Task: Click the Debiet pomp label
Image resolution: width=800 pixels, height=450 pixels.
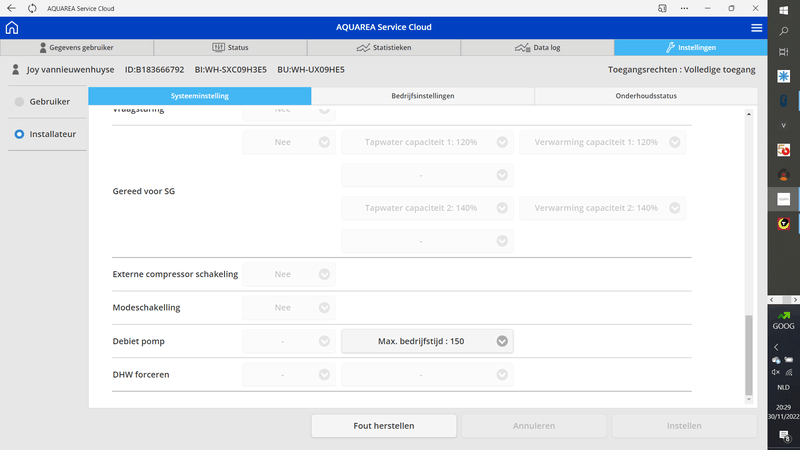Action: [x=138, y=341]
